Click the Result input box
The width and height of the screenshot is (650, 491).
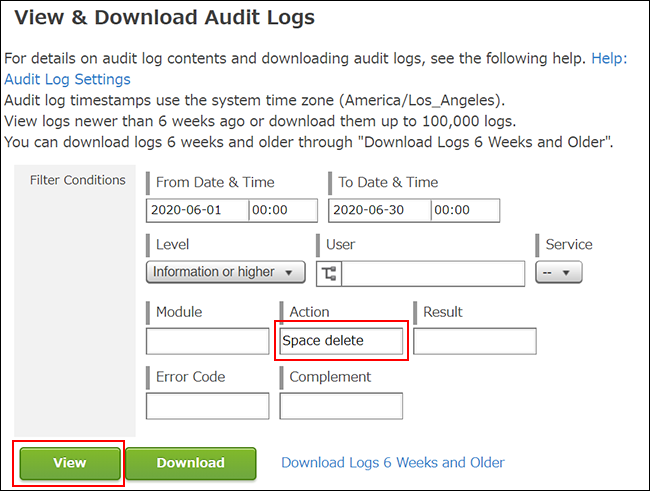475,341
